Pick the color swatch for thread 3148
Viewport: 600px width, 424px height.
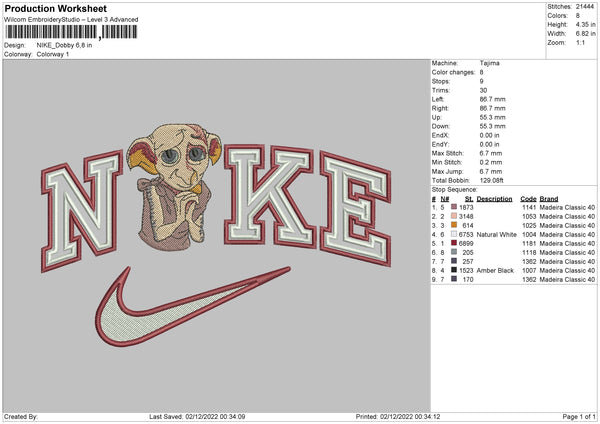pyautogui.click(x=456, y=215)
